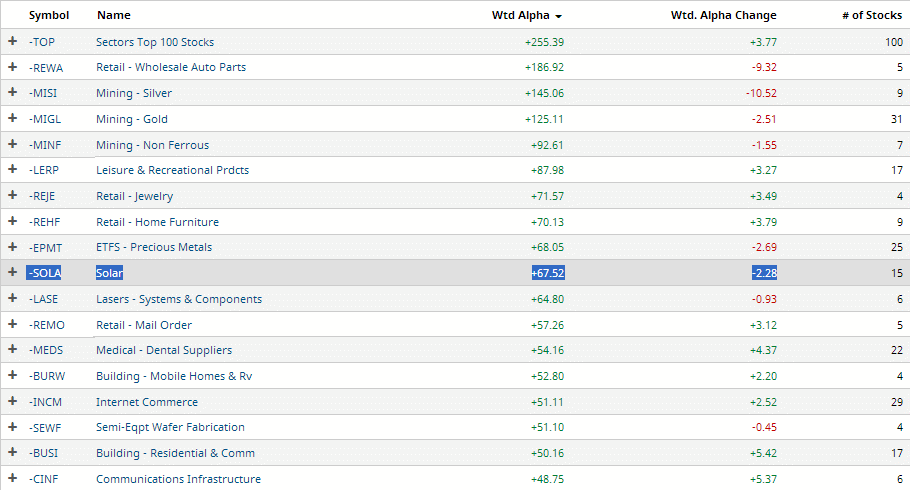Select the -9.32 alpha change value
Screen dimensions: 910x490
coord(764,67)
